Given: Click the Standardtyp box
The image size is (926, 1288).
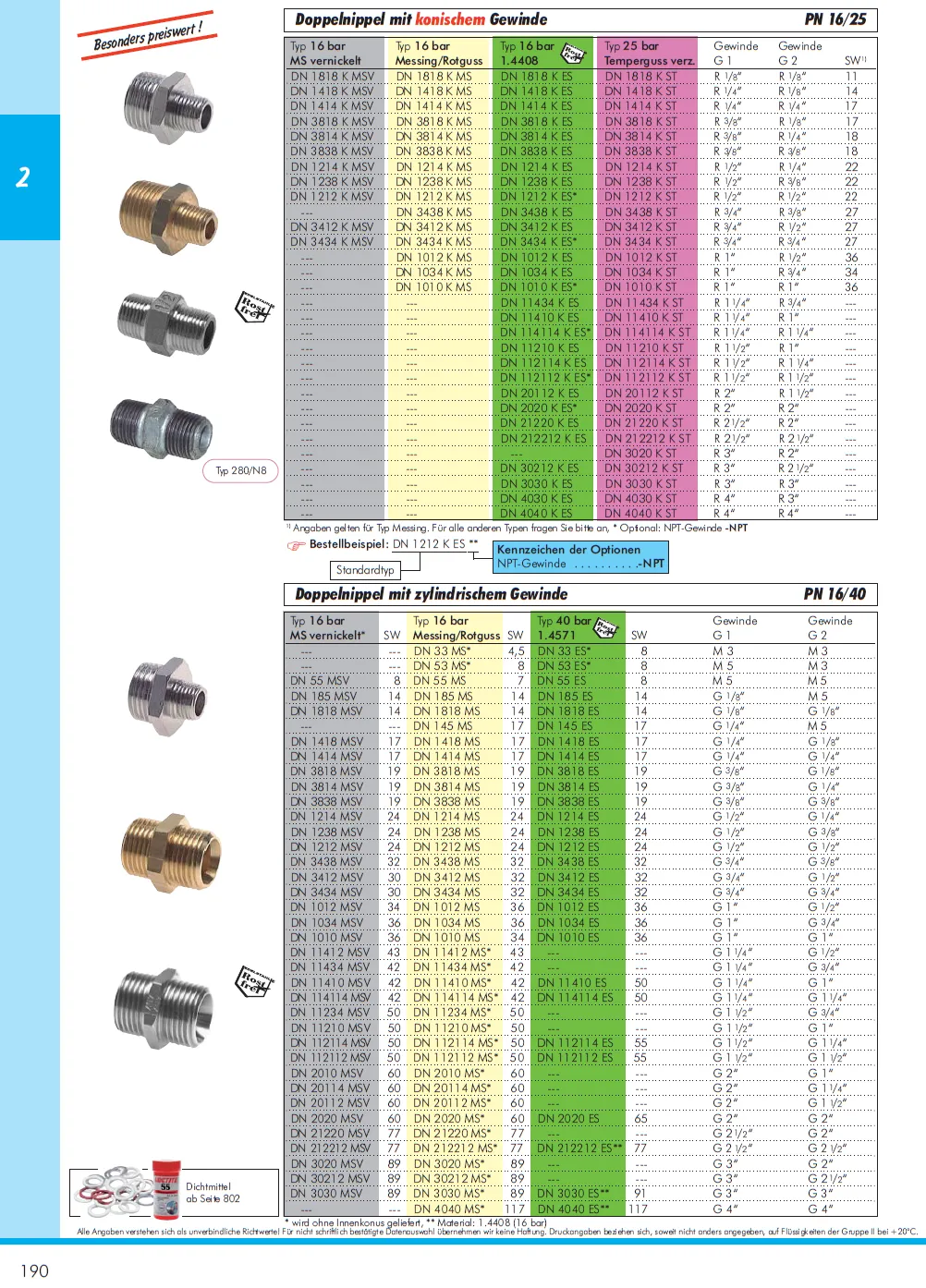Looking at the screenshot, I should click(x=365, y=570).
